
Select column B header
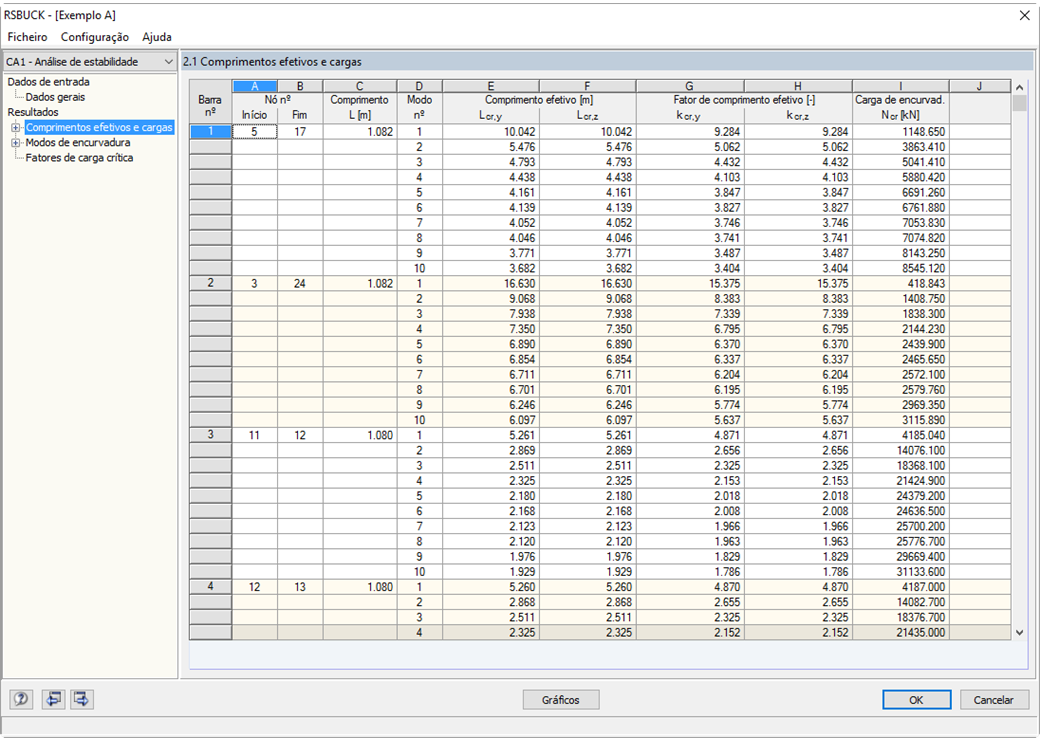300,86
